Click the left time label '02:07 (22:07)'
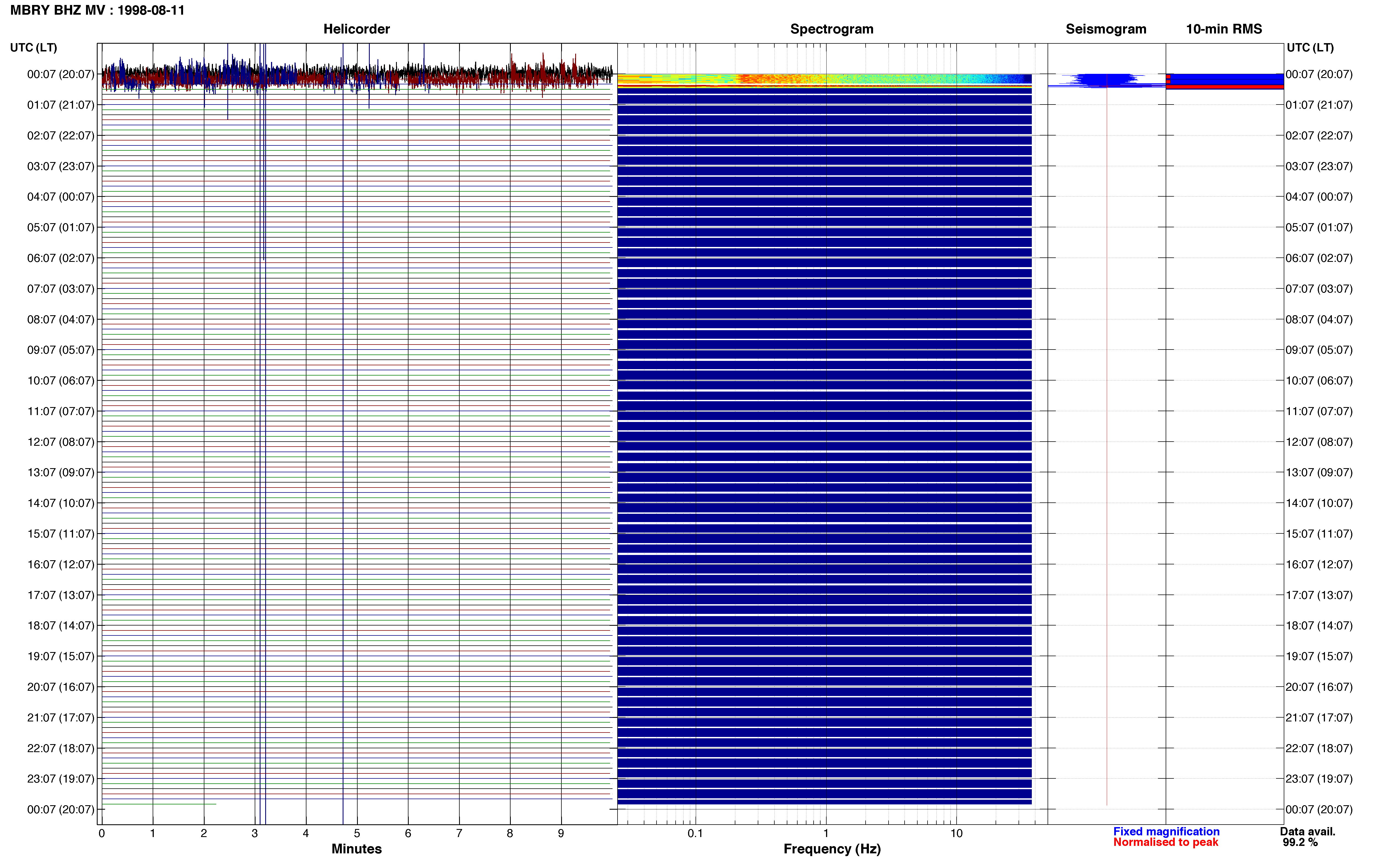Viewport: 1388px width, 868px height. point(61,135)
